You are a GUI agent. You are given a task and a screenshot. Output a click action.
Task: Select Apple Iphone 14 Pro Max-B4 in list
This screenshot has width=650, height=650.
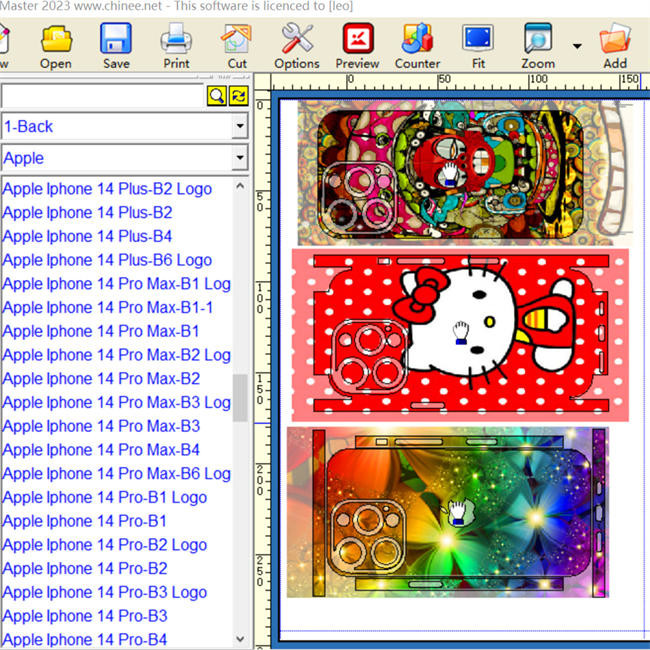101,450
